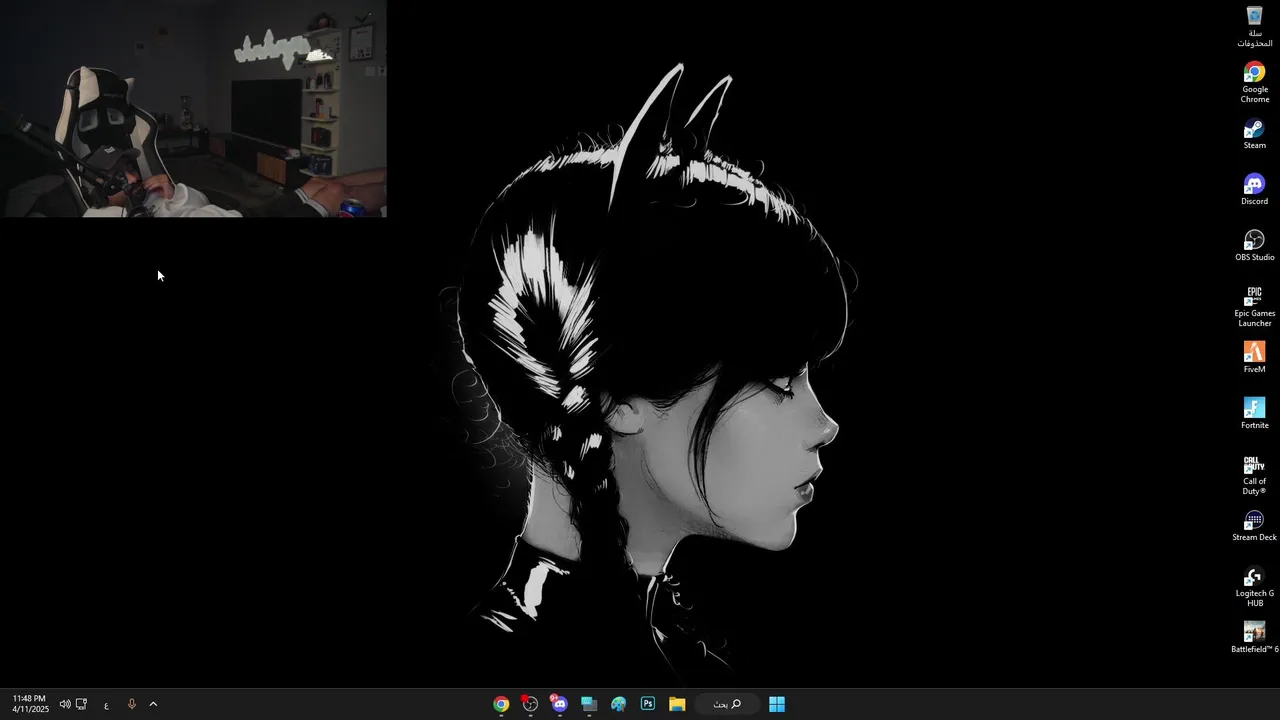The image size is (1280, 720).
Task: Click the microphone icon in the system tray
Action: click(131, 704)
